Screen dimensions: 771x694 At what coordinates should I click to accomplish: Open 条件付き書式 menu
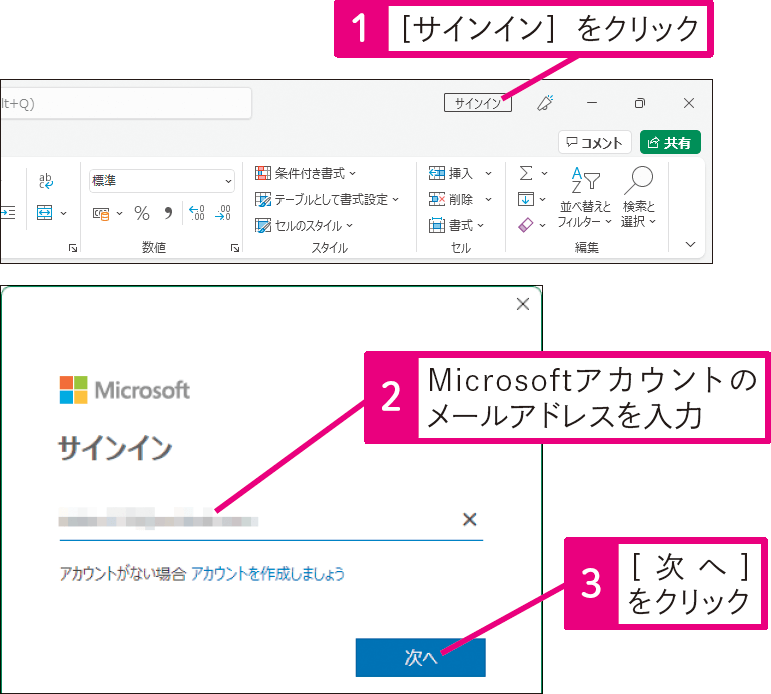tap(305, 173)
